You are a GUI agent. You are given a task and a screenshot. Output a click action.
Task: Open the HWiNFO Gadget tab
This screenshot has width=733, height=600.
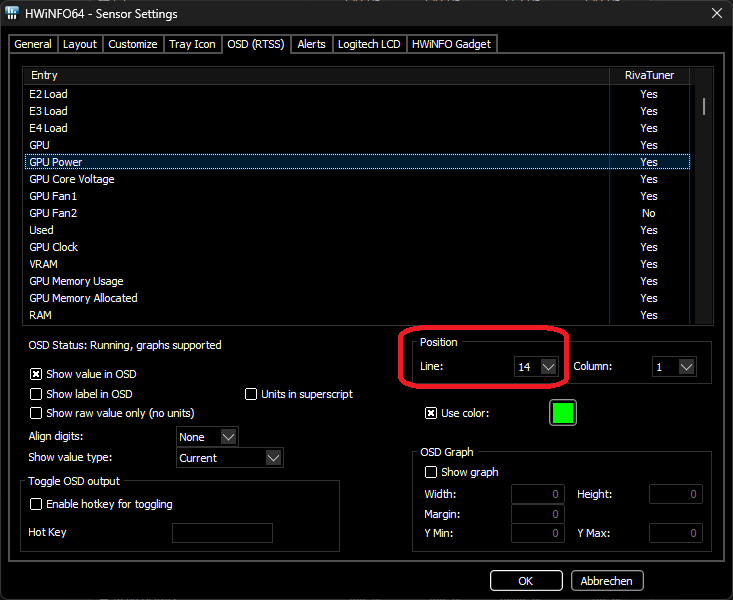click(x=451, y=44)
